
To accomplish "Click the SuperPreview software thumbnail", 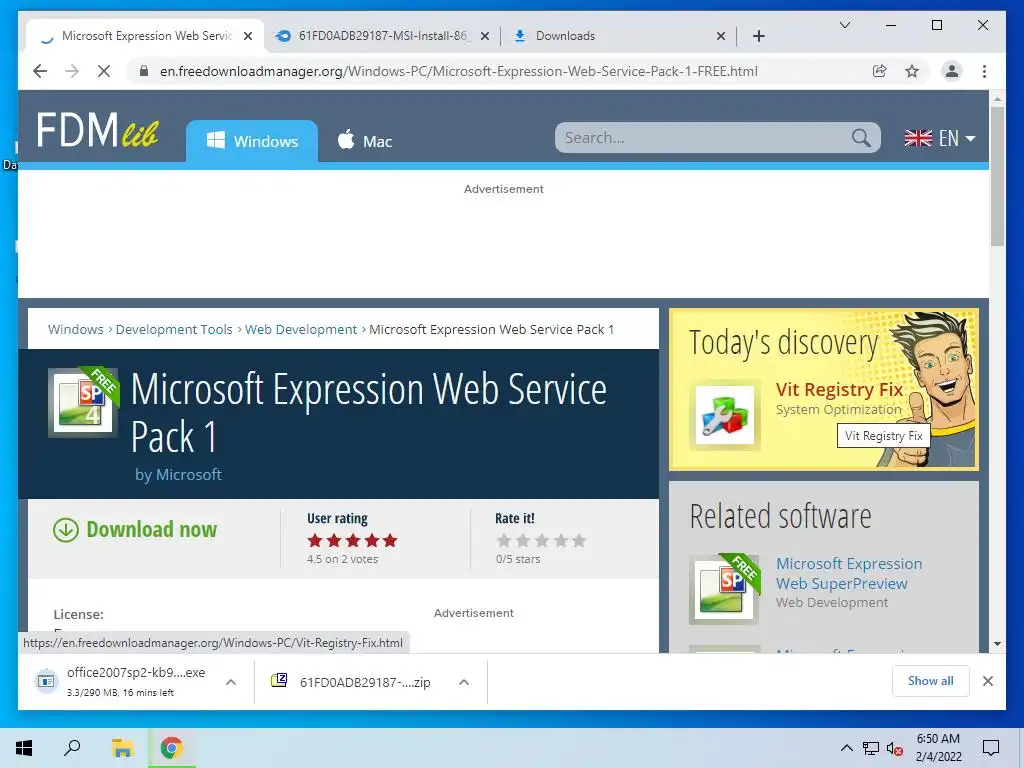I will click(725, 588).
